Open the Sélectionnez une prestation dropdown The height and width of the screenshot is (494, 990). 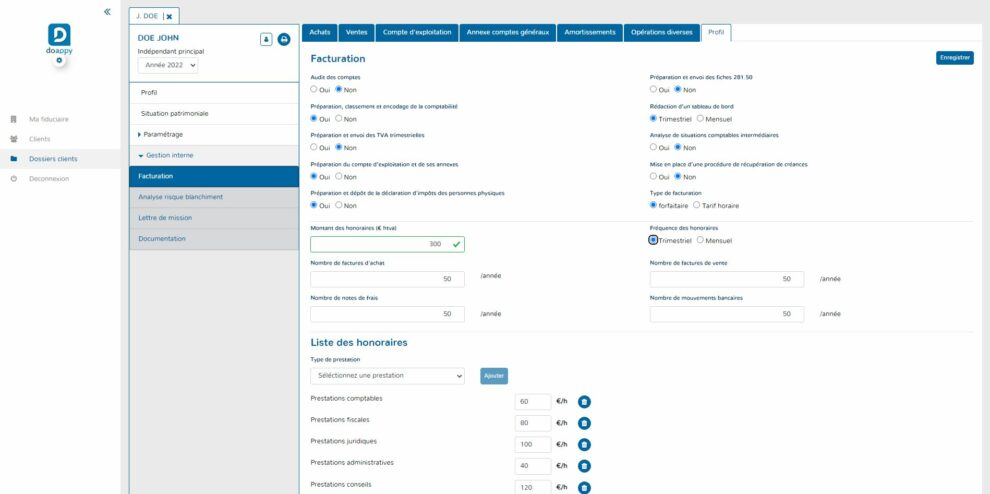[x=388, y=376]
